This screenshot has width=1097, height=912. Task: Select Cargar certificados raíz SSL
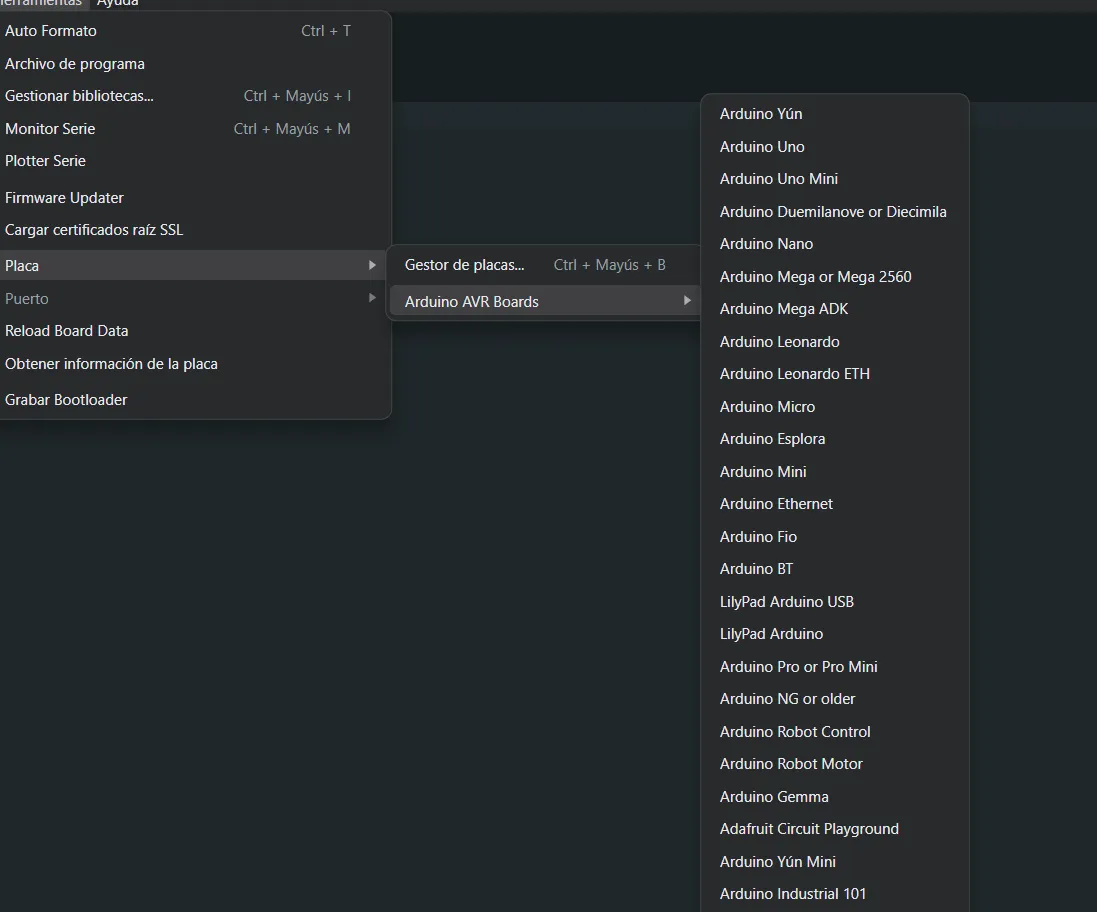(193, 230)
